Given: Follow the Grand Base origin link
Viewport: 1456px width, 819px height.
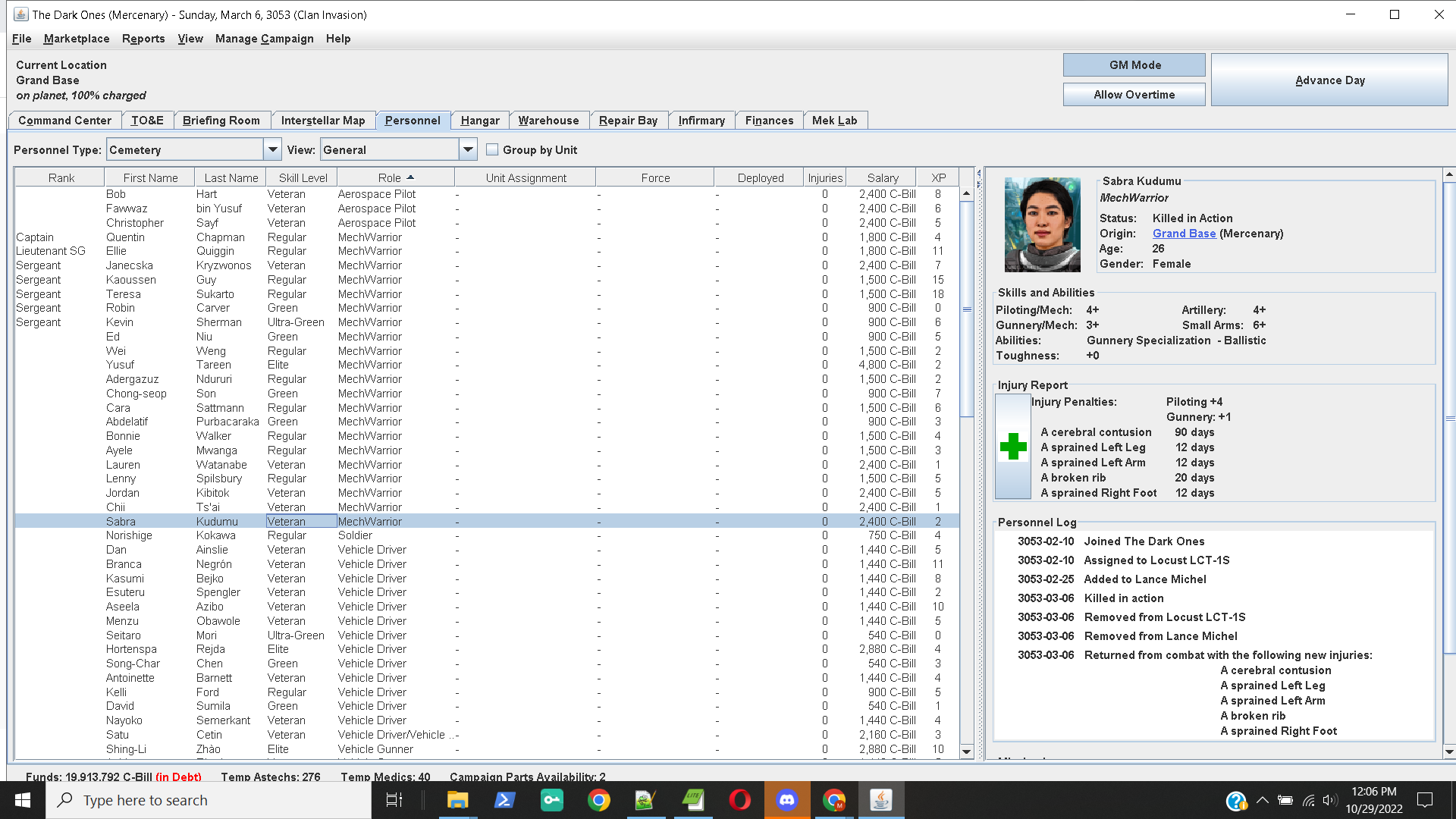Looking at the screenshot, I should point(1184,234).
